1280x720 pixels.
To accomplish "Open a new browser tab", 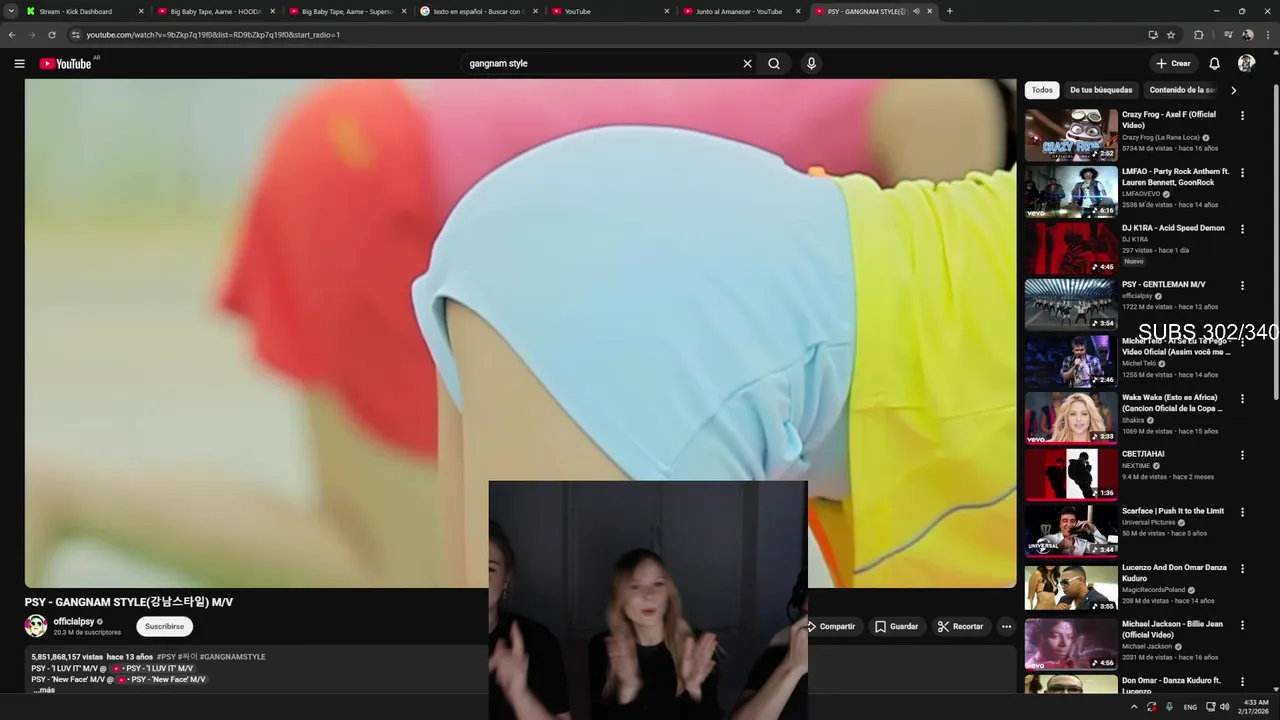I will click(x=949, y=11).
